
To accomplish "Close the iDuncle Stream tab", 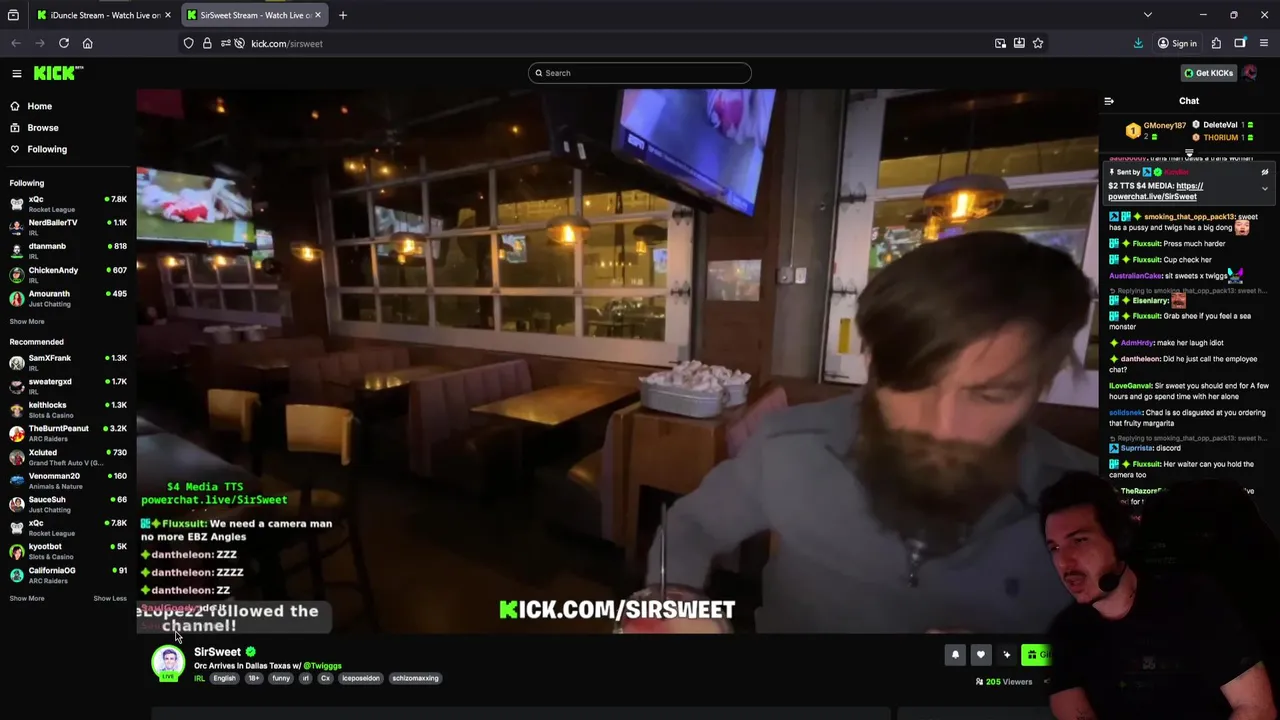I will (x=168, y=15).
